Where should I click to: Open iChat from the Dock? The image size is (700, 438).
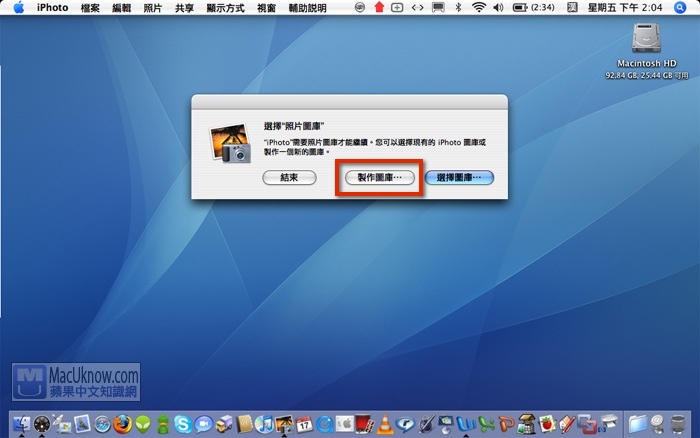click(x=203, y=424)
